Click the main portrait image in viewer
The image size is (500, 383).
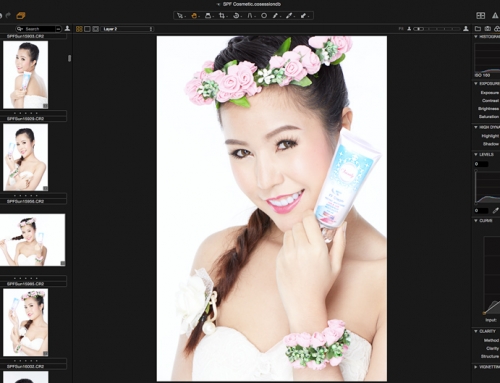tap(272, 208)
